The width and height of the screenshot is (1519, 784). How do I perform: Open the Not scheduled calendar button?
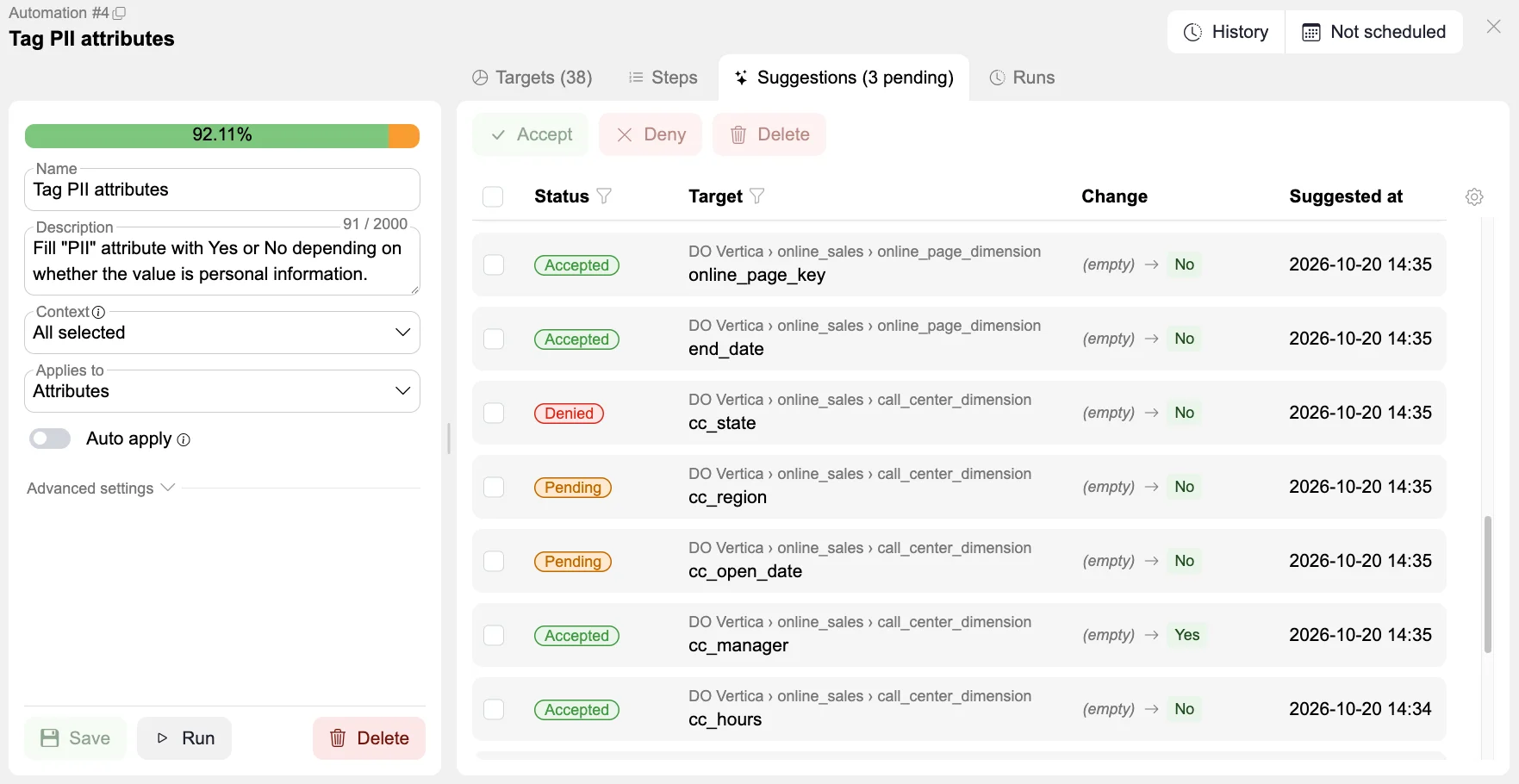1374,32
